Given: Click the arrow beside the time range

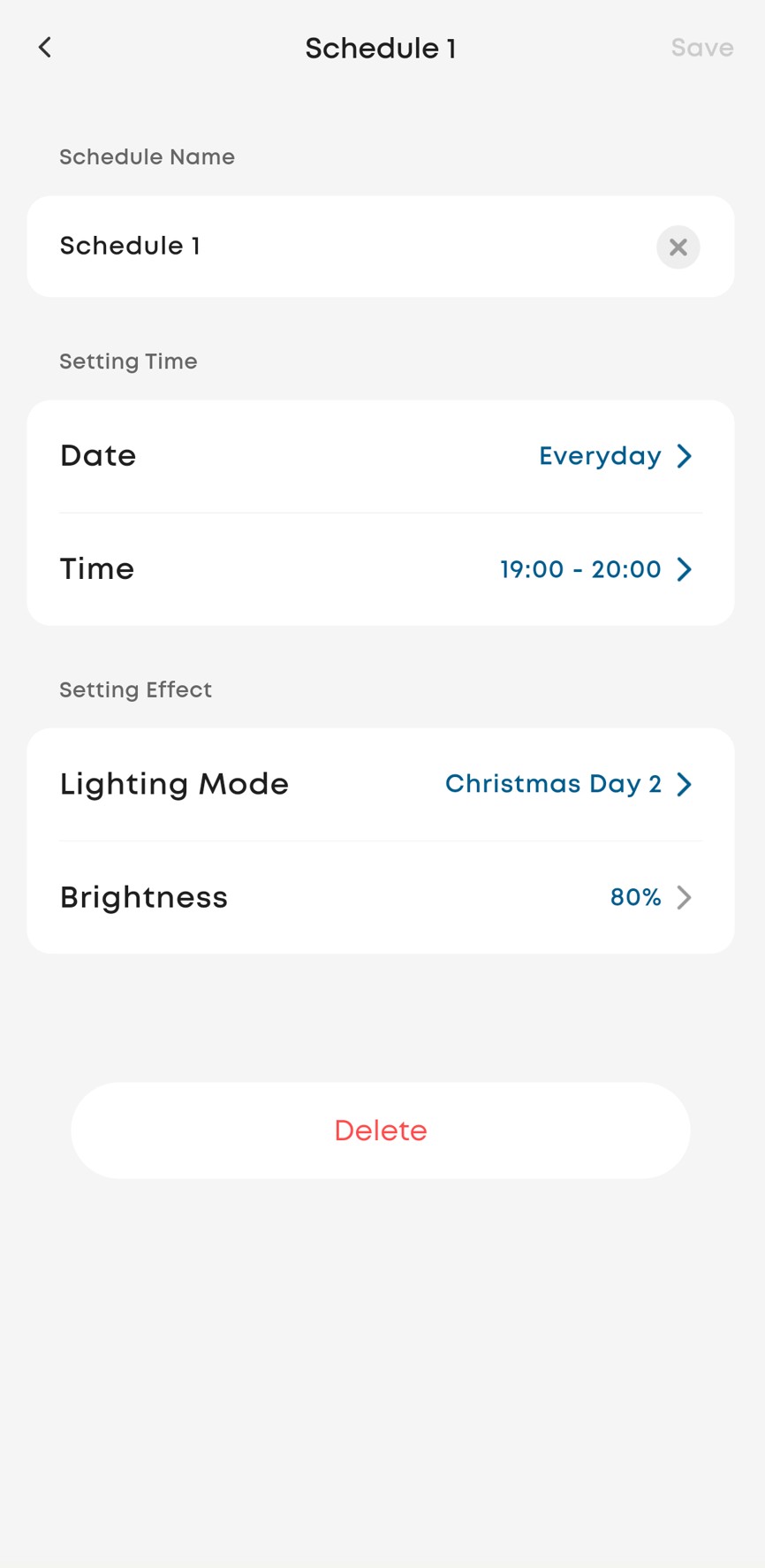Looking at the screenshot, I should coord(685,569).
